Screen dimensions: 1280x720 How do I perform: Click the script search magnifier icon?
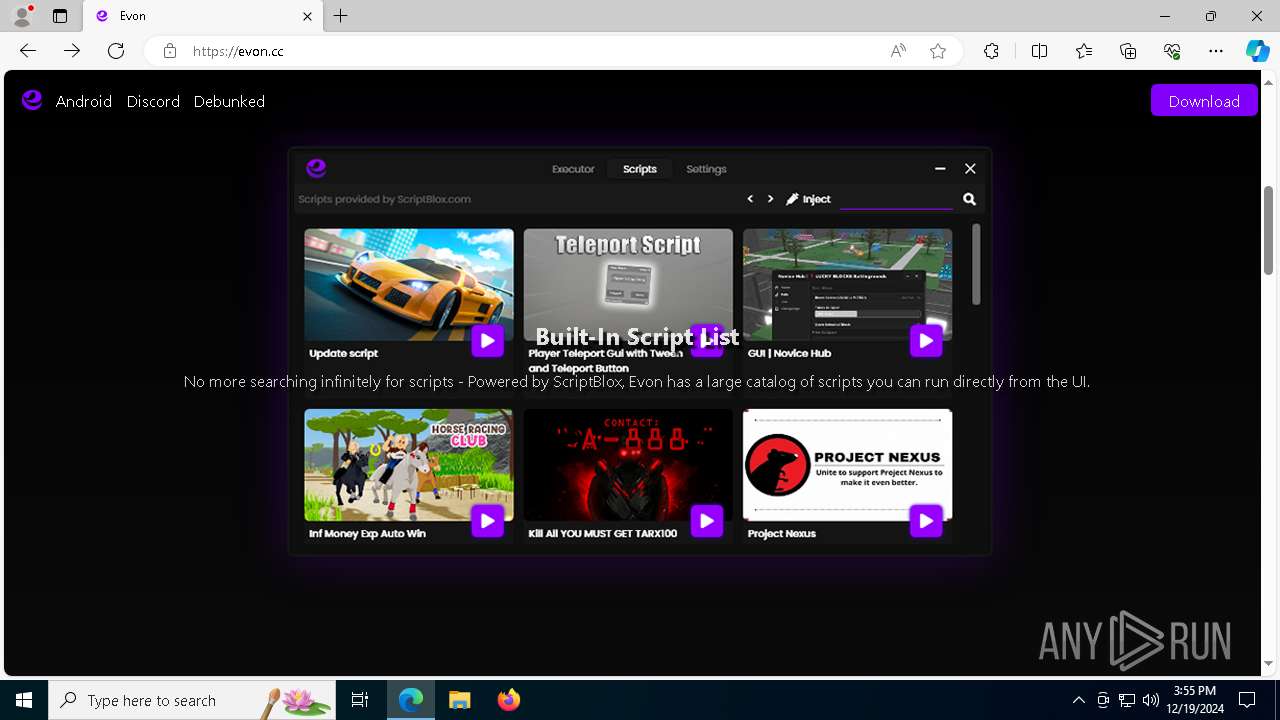(969, 199)
